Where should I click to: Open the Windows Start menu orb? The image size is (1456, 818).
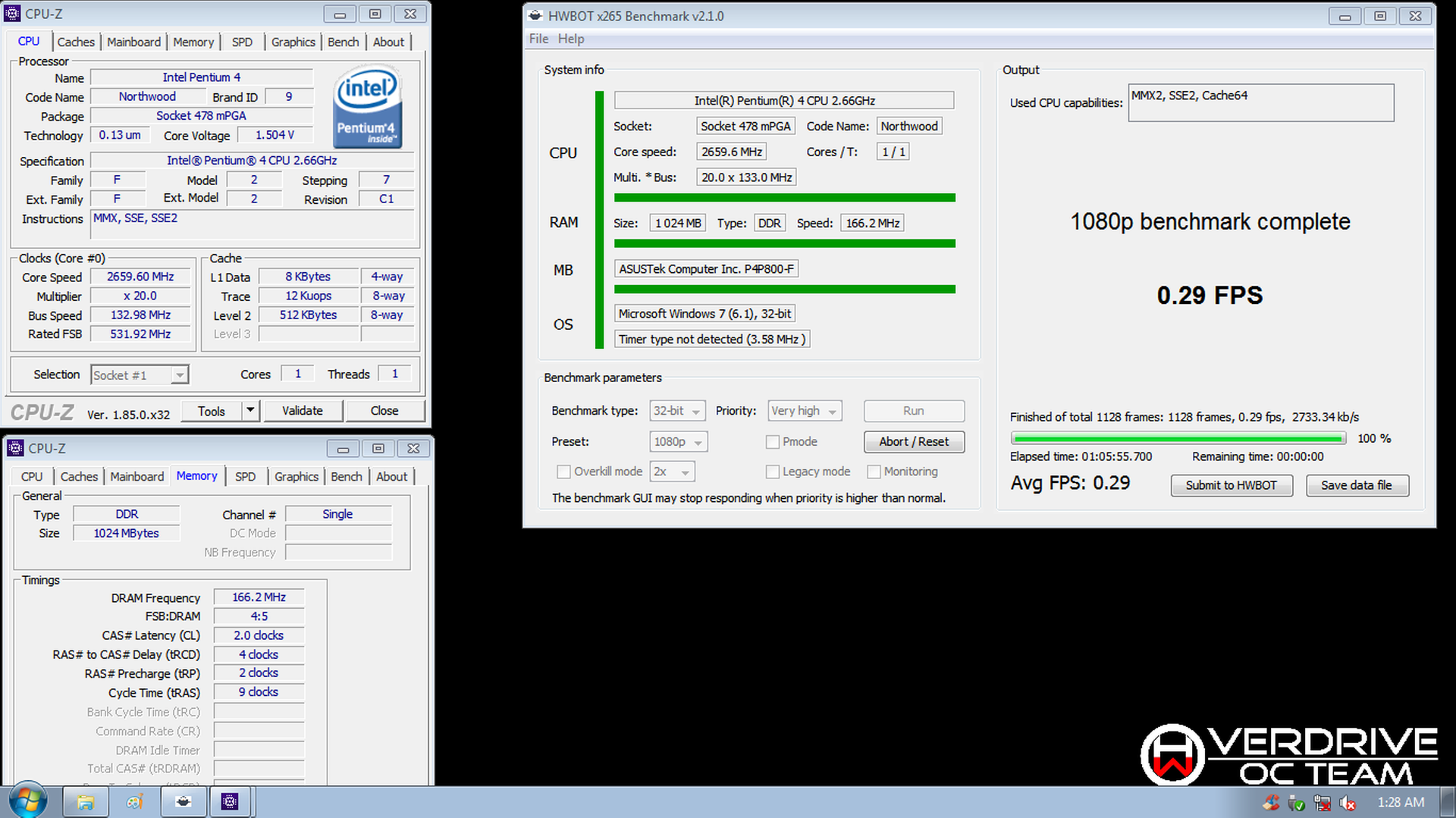[x=28, y=801]
